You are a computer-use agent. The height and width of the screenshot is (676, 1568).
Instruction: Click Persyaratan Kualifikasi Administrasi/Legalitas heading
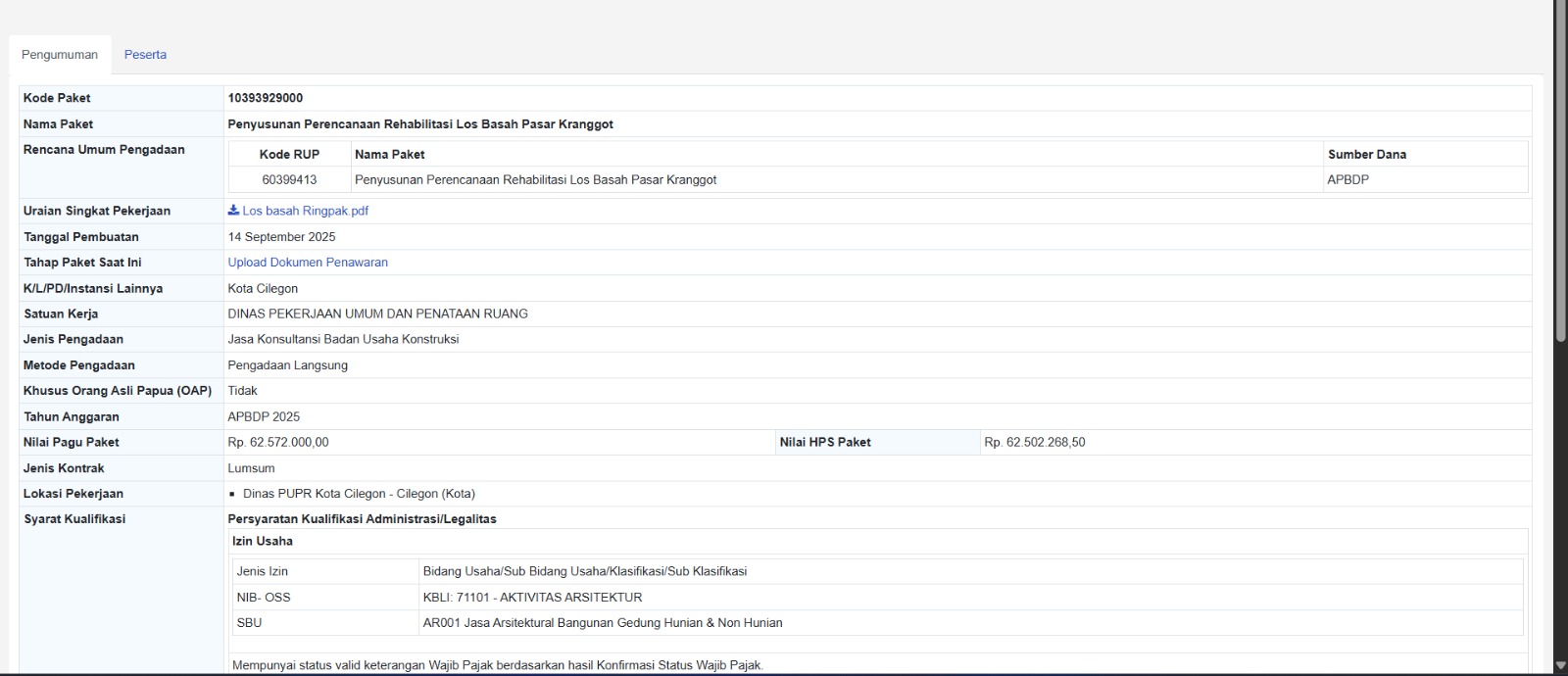pos(362,519)
